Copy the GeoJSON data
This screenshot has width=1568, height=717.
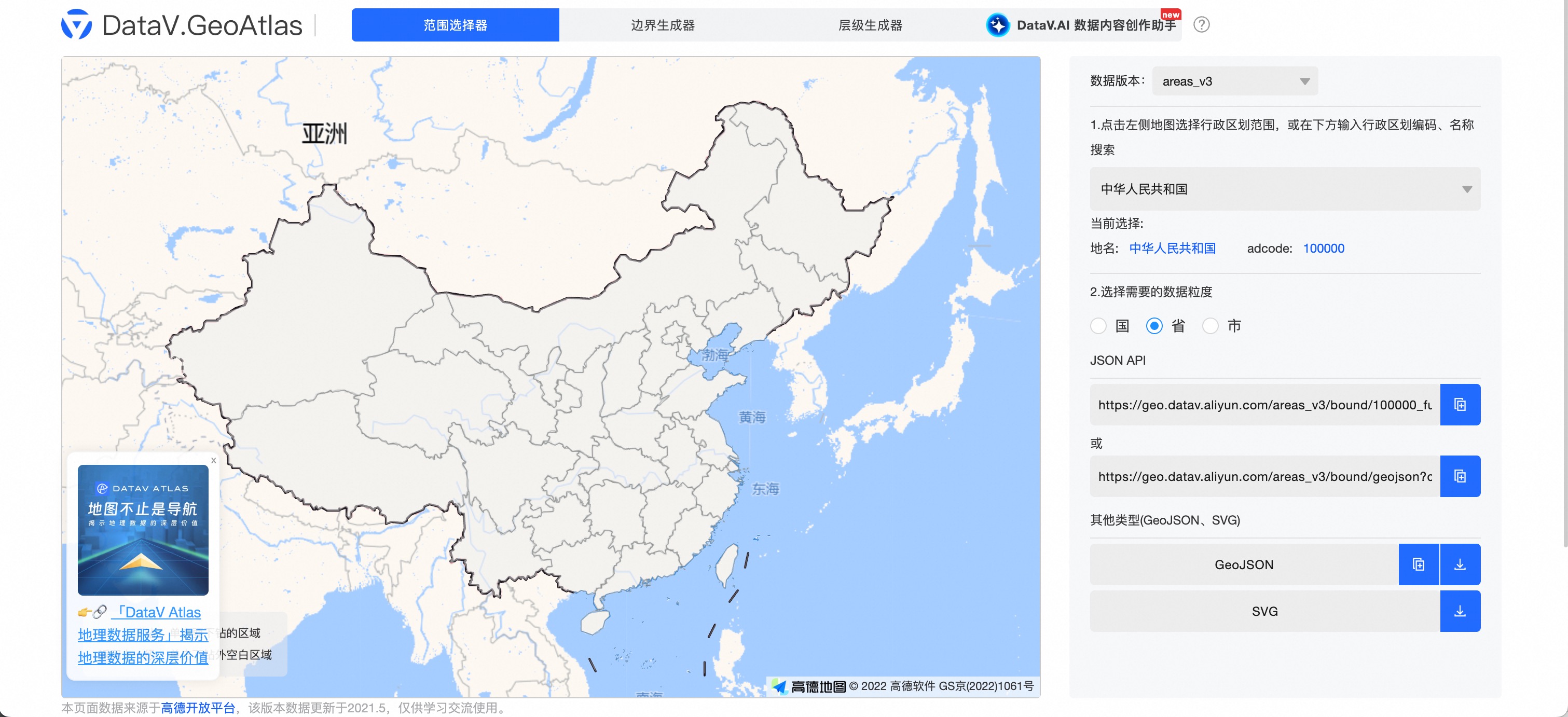(x=1418, y=564)
